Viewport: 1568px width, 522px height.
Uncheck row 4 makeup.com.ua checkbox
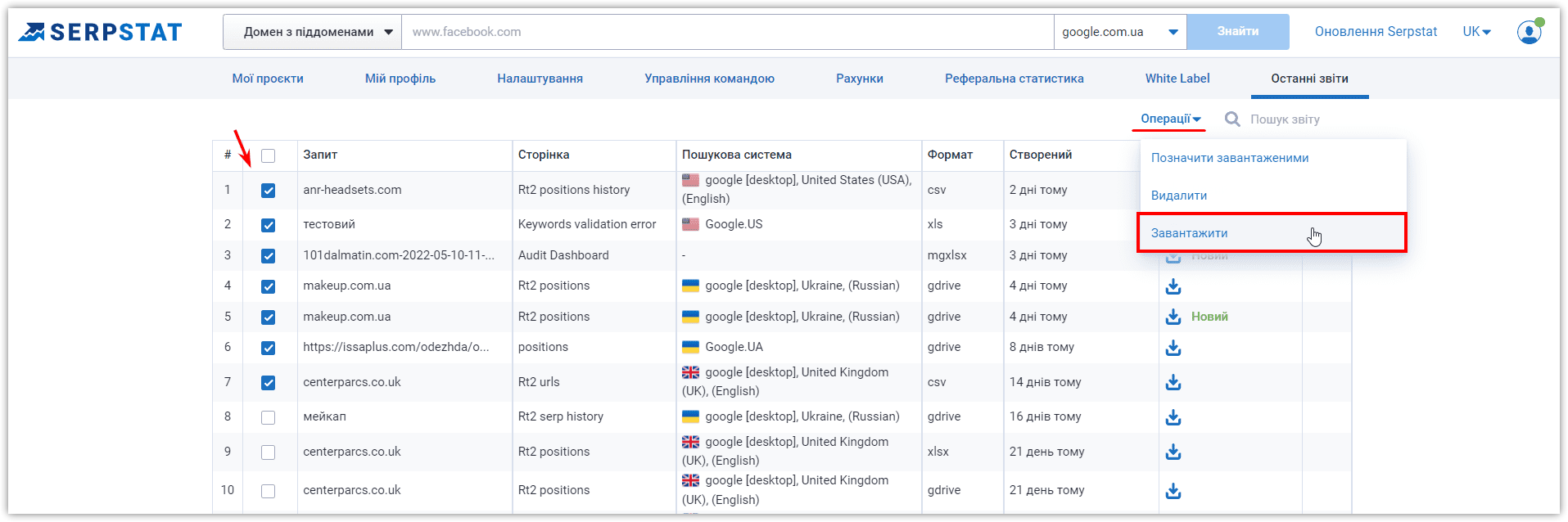point(268,286)
